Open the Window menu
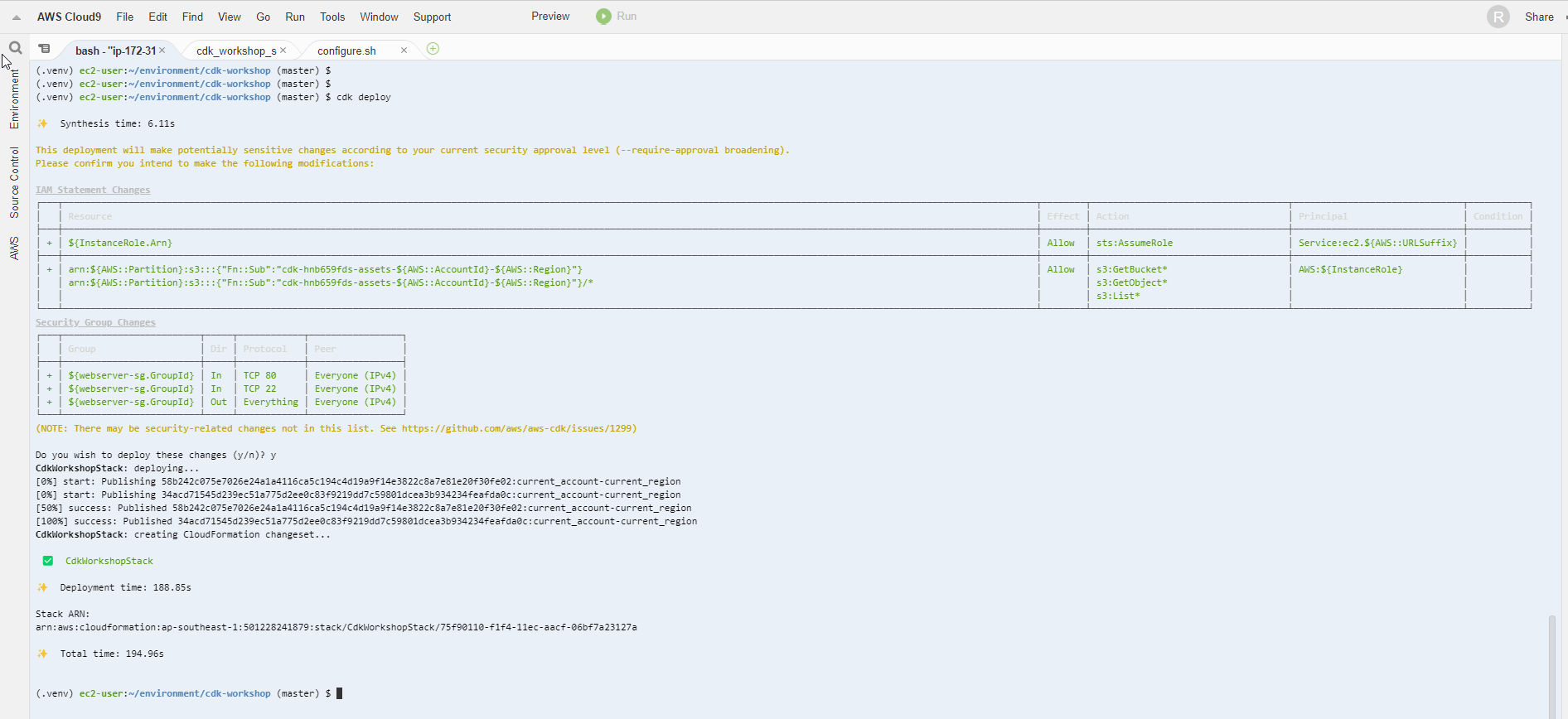Viewport: 1568px width, 719px height. coord(379,17)
